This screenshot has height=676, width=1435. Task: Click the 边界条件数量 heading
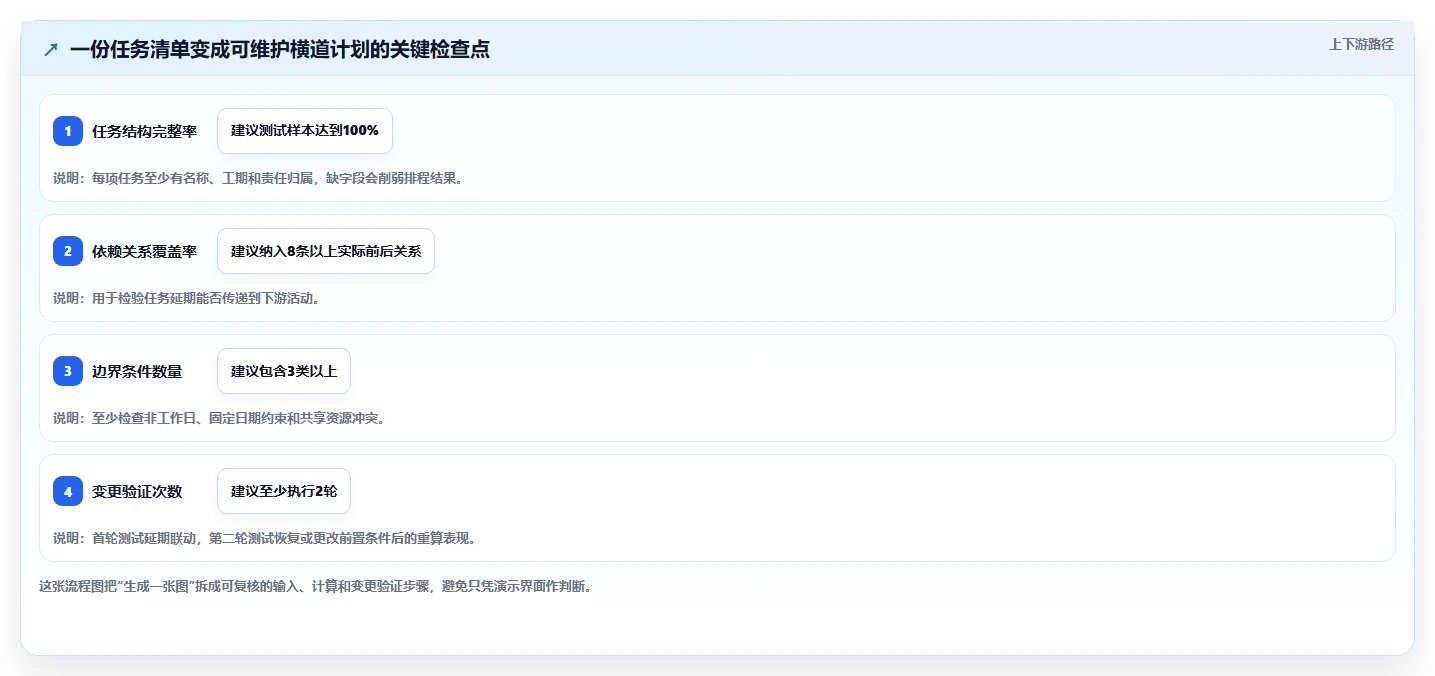point(137,371)
